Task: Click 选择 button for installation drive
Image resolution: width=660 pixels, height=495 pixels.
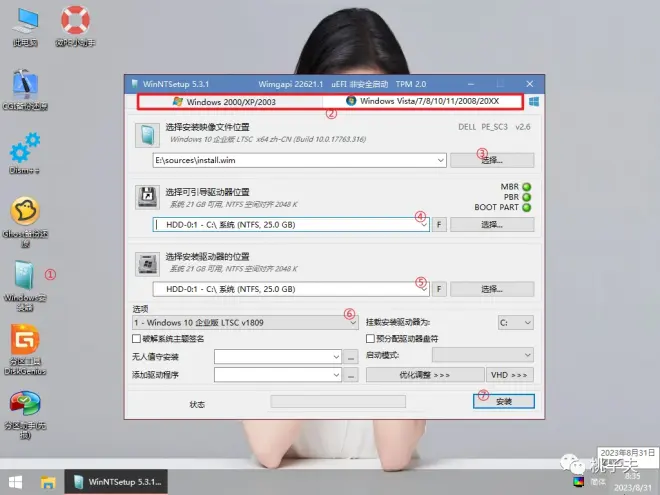Action: click(x=492, y=289)
